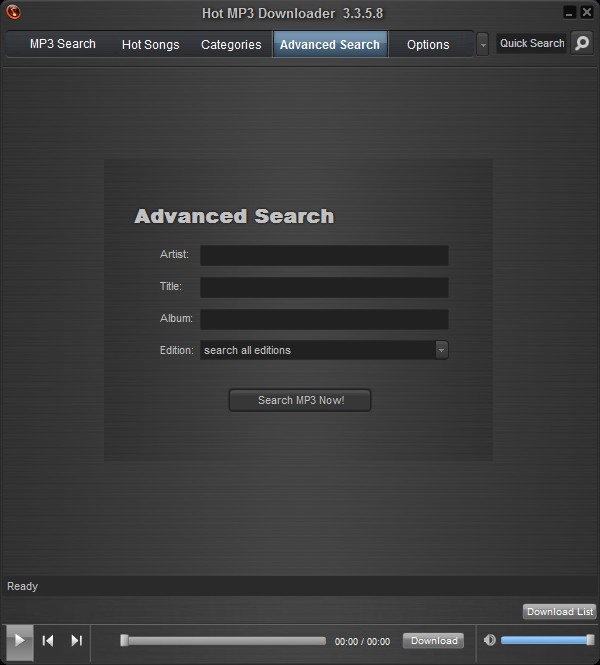Mute audio with the speaker icon
Image resolution: width=600 pixels, height=665 pixels.
489,640
